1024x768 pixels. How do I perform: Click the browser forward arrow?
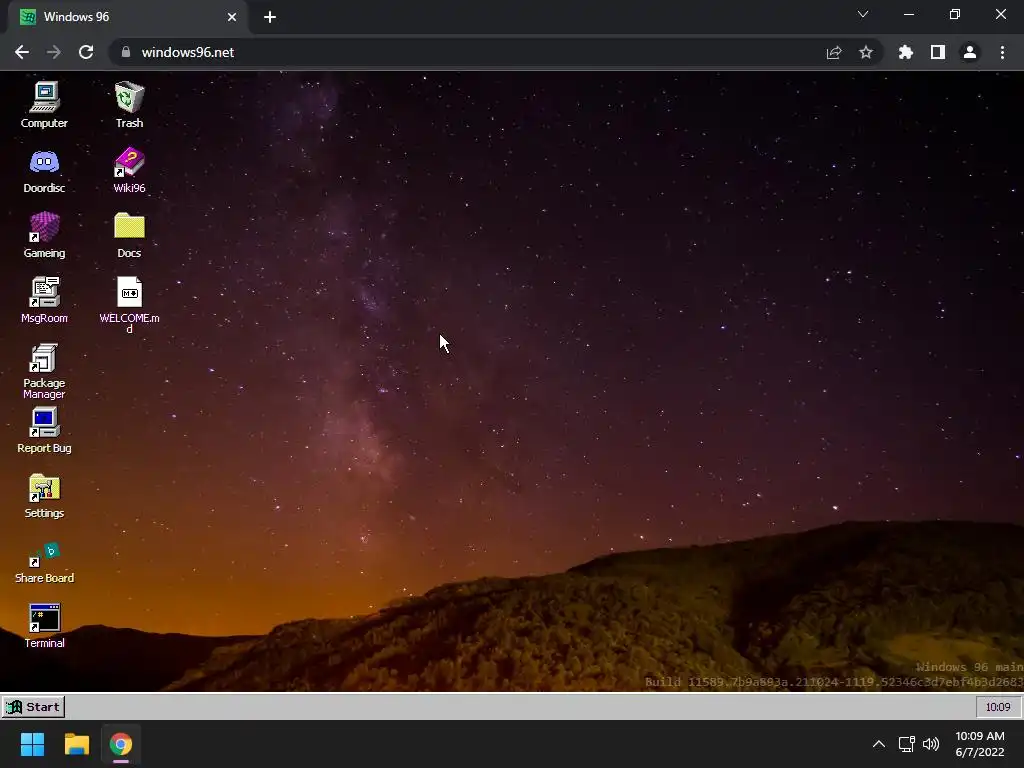(54, 52)
